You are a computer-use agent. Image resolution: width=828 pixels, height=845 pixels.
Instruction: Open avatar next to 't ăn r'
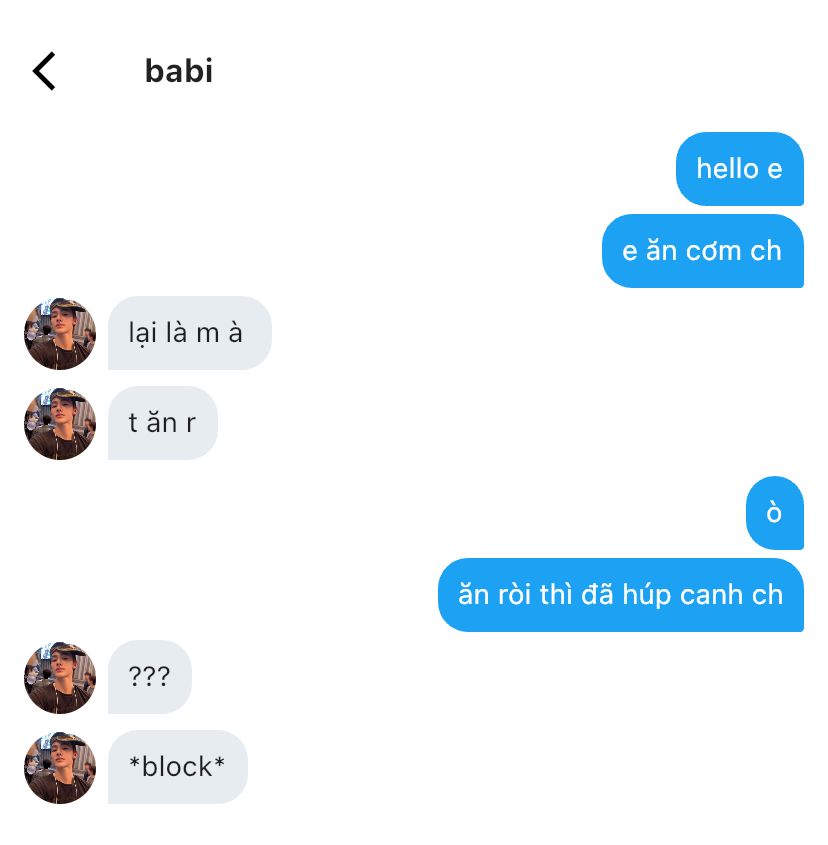pos(60,424)
